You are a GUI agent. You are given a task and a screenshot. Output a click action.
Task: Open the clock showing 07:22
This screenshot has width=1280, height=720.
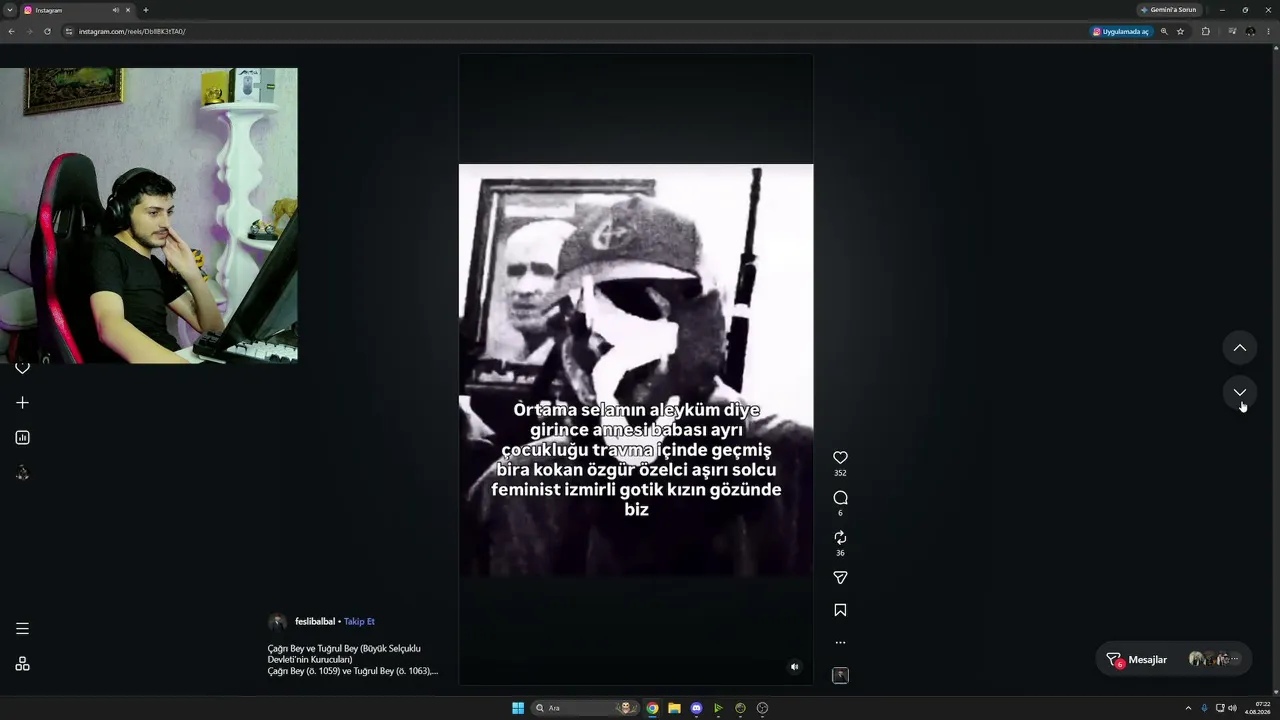point(1258,708)
